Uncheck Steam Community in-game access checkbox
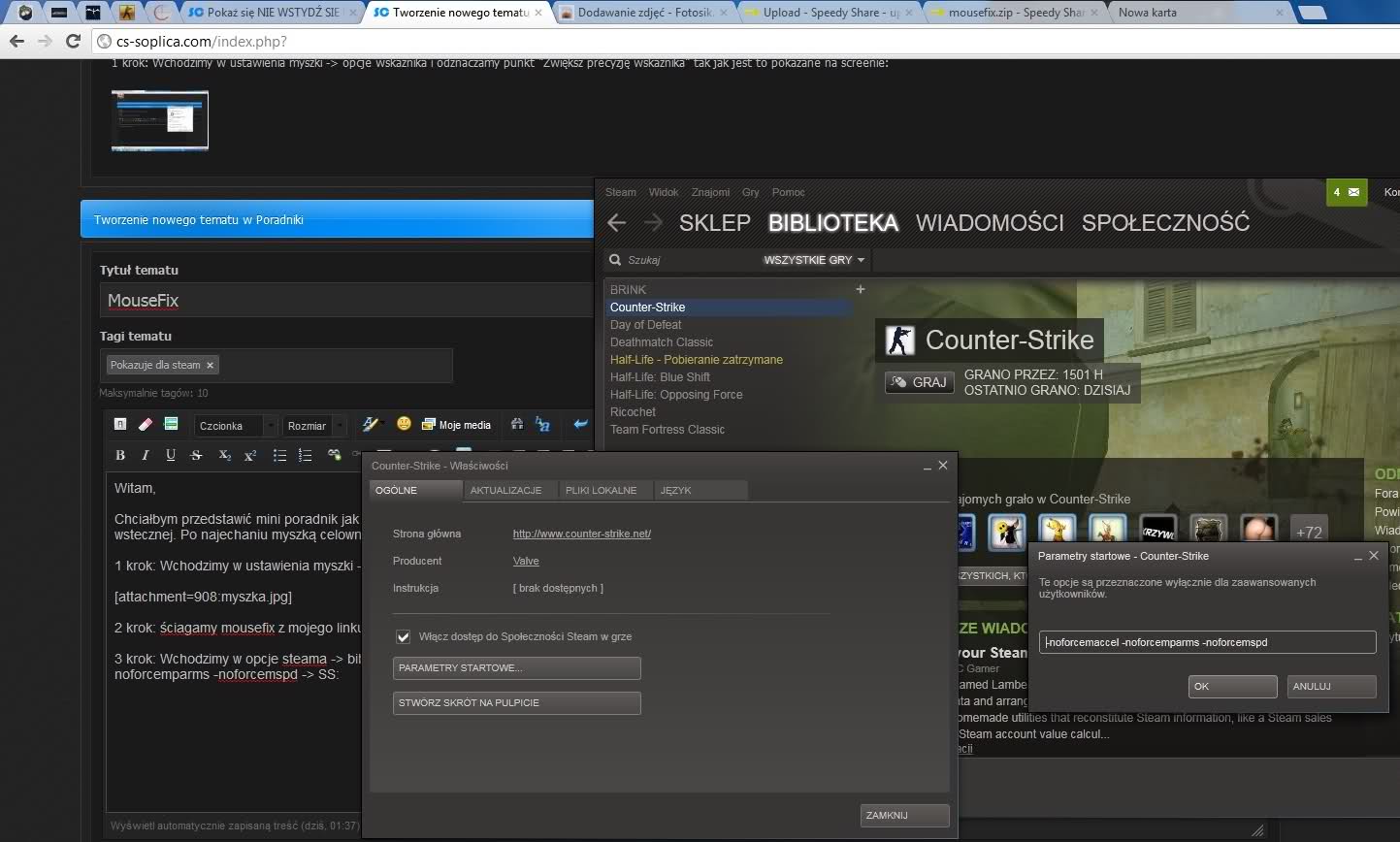Image resolution: width=1400 pixels, height=842 pixels. coord(404,636)
